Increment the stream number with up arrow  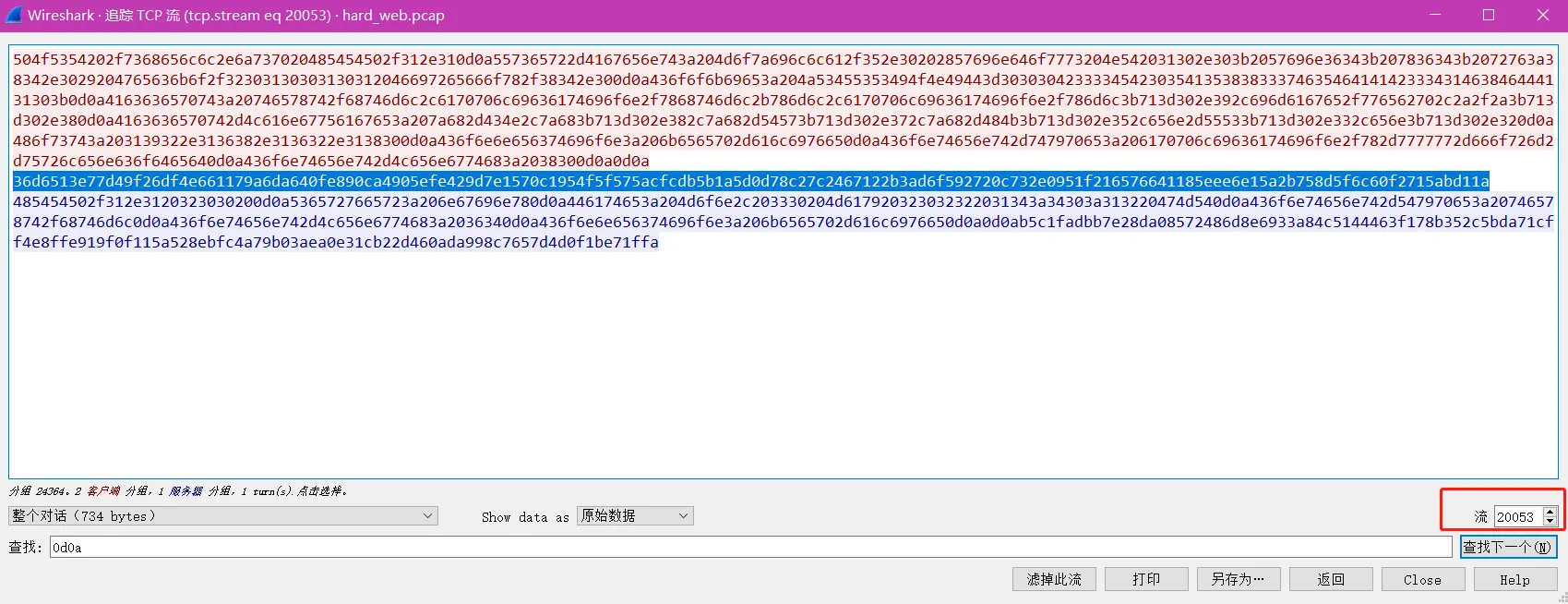coord(1550,513)
